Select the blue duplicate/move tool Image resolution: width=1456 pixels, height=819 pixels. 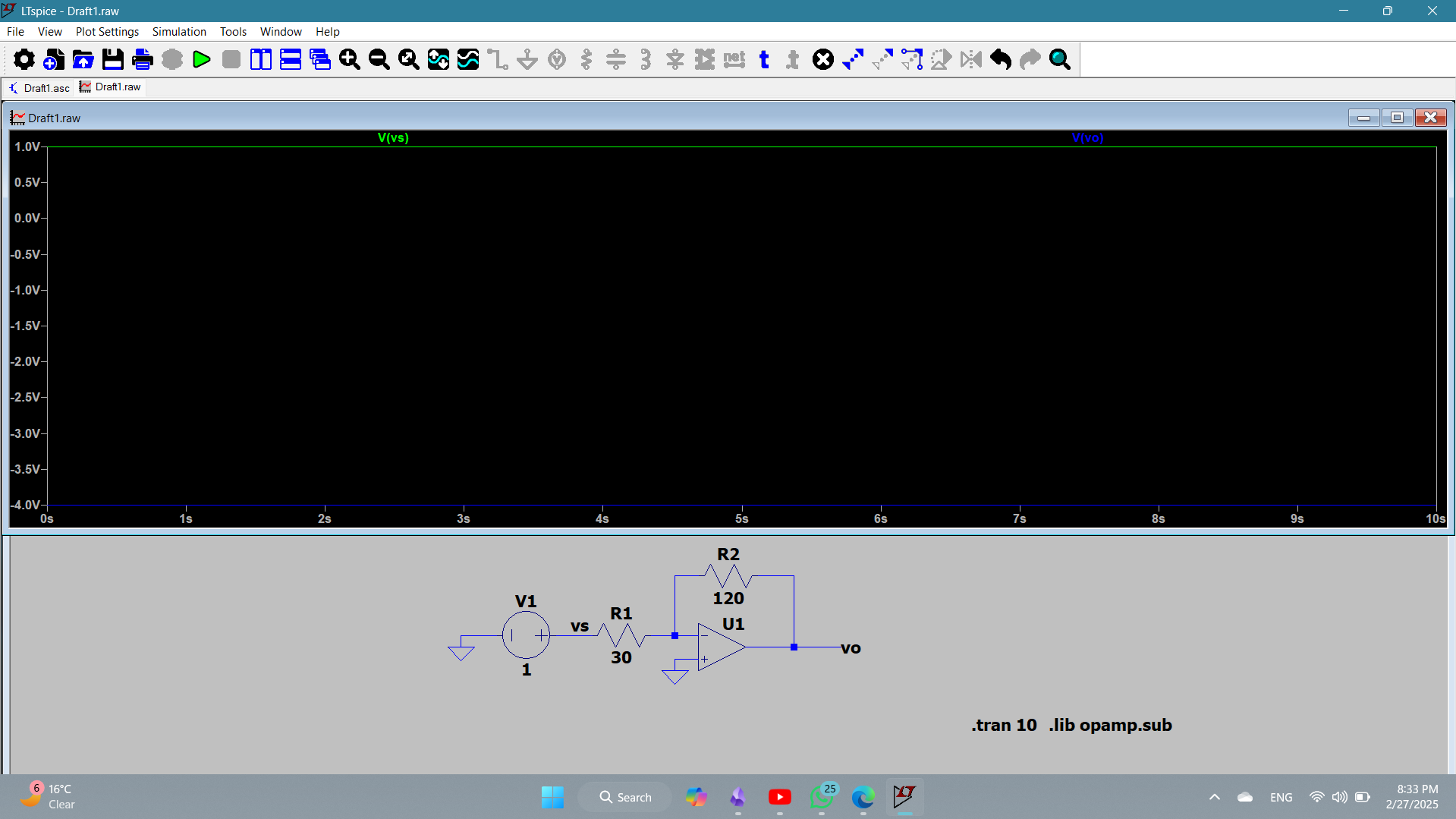(x=853, y=59)
